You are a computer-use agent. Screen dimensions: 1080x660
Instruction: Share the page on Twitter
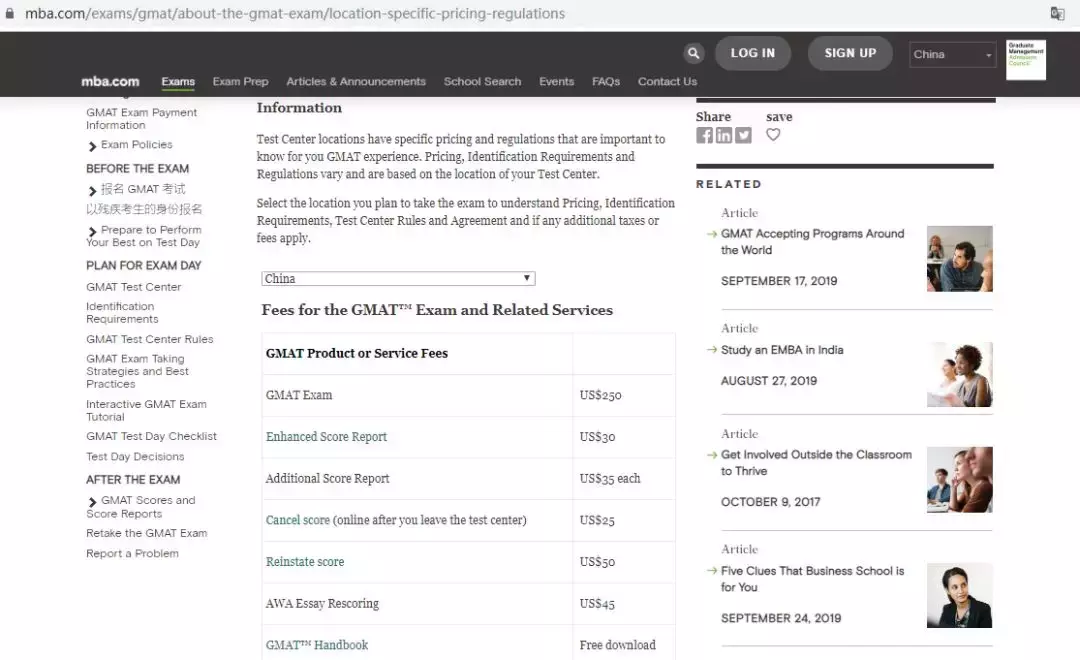point(743,135)
